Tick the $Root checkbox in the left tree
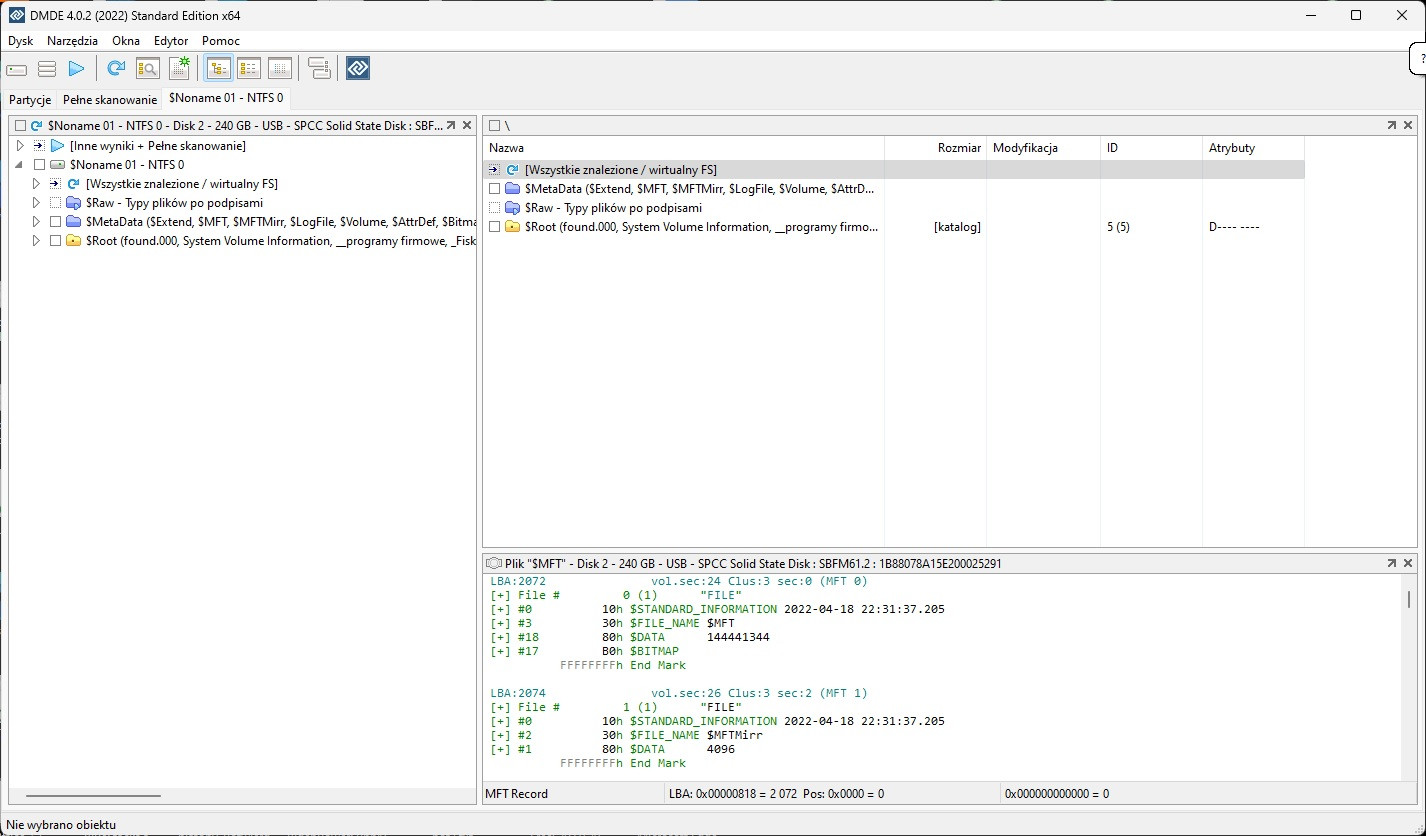This screenshot has width=1426, height=836. coord(56,241)
